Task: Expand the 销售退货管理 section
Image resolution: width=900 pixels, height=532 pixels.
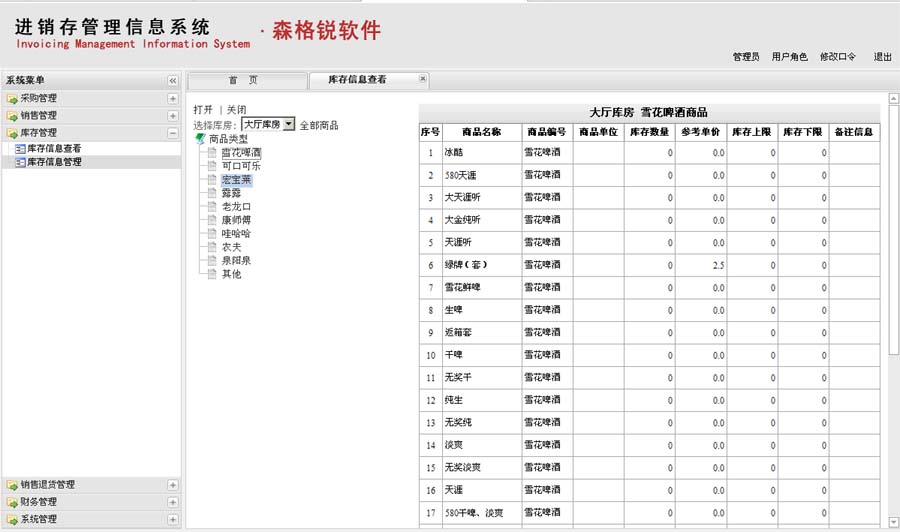Action: coord(172,485)
